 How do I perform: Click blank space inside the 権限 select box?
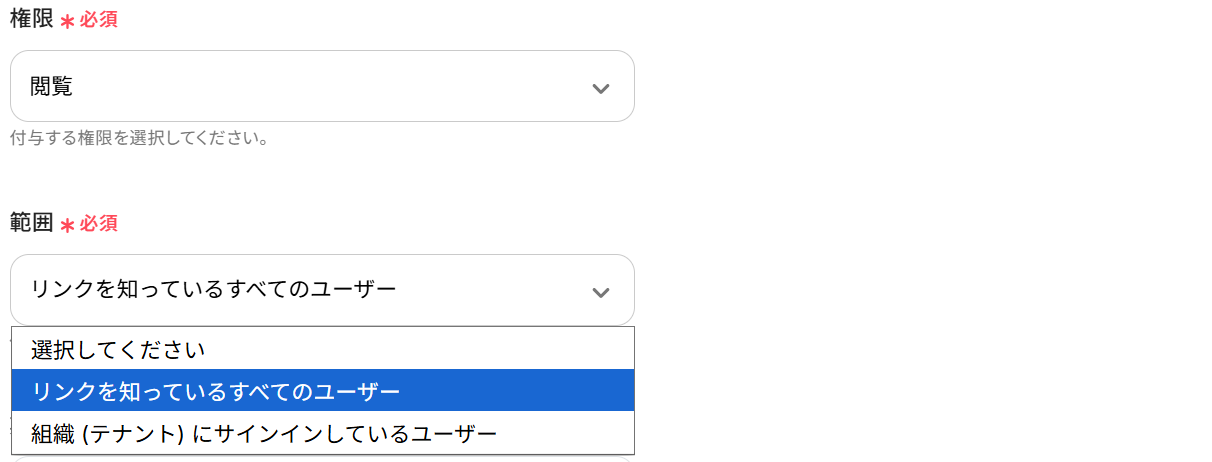pyautogui.click(x=350, y=87)
